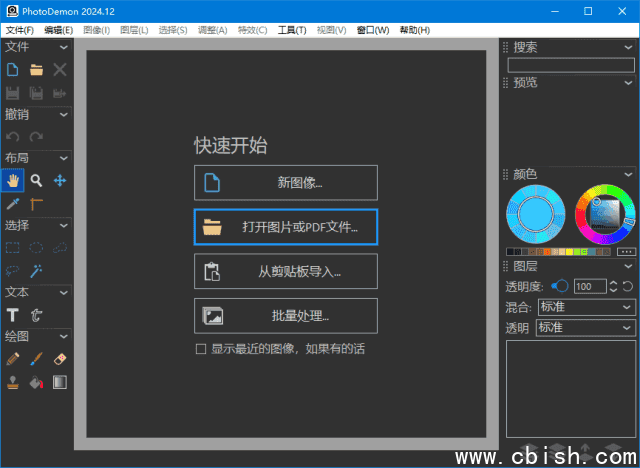Collapse the 选择 panel chevron

pos(64,225)
